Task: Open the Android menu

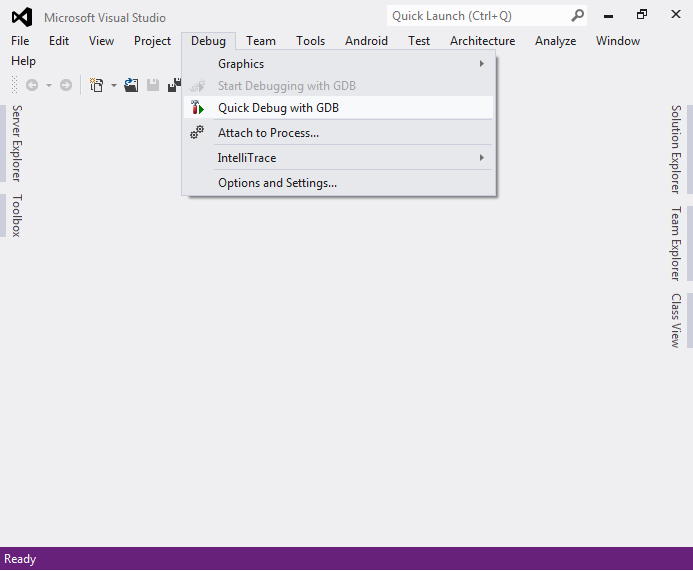Action: tap(366, 41)
